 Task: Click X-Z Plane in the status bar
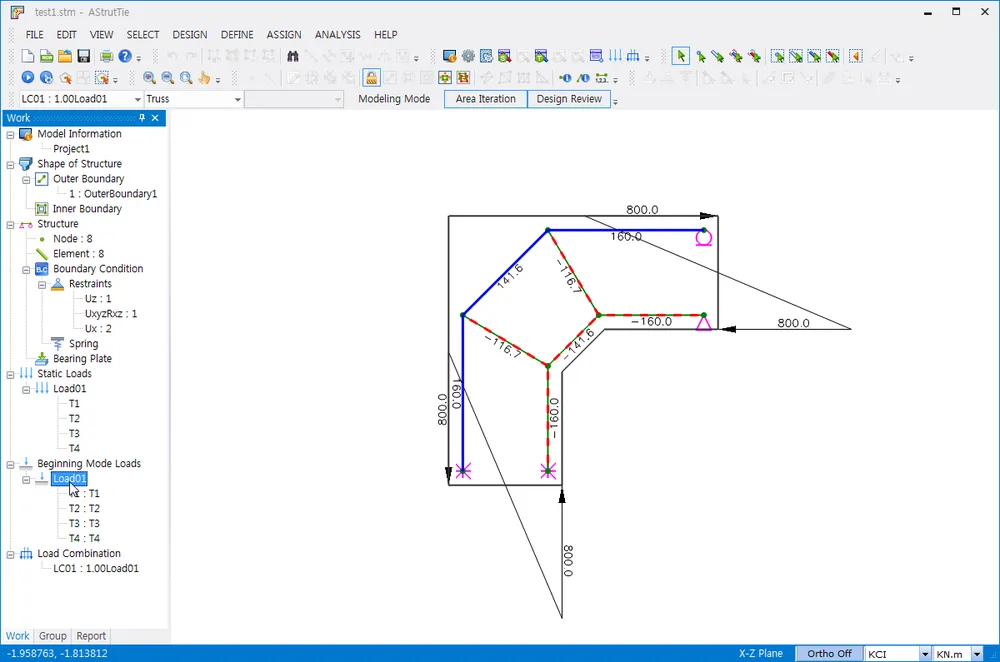coord(761,654)
